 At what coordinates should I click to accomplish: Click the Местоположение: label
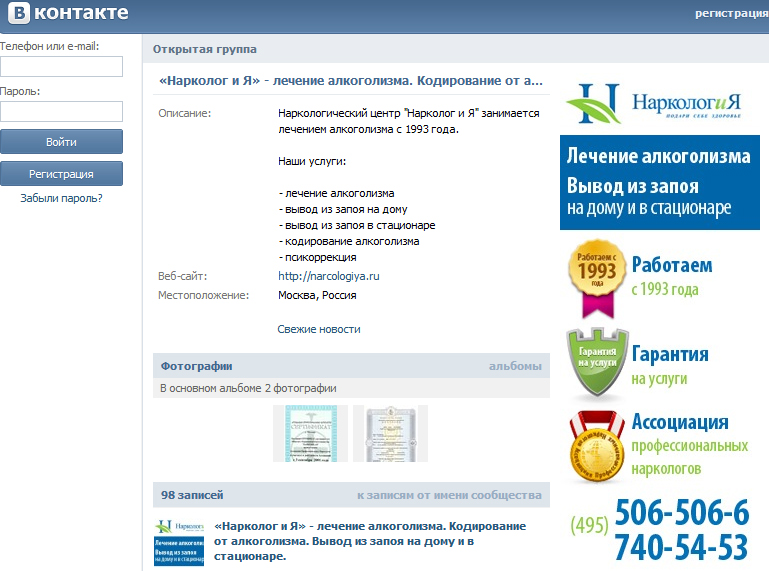[204, 295]
